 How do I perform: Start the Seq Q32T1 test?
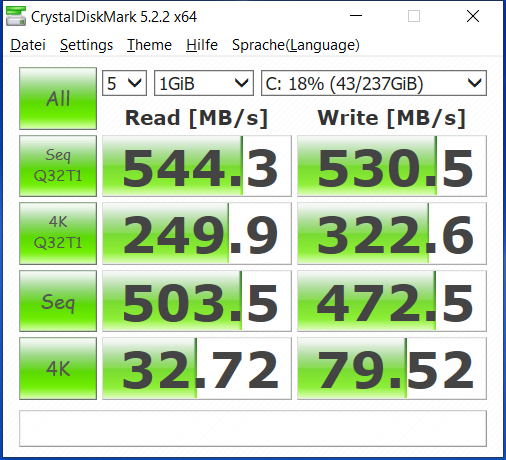click(x=58, y=166)
